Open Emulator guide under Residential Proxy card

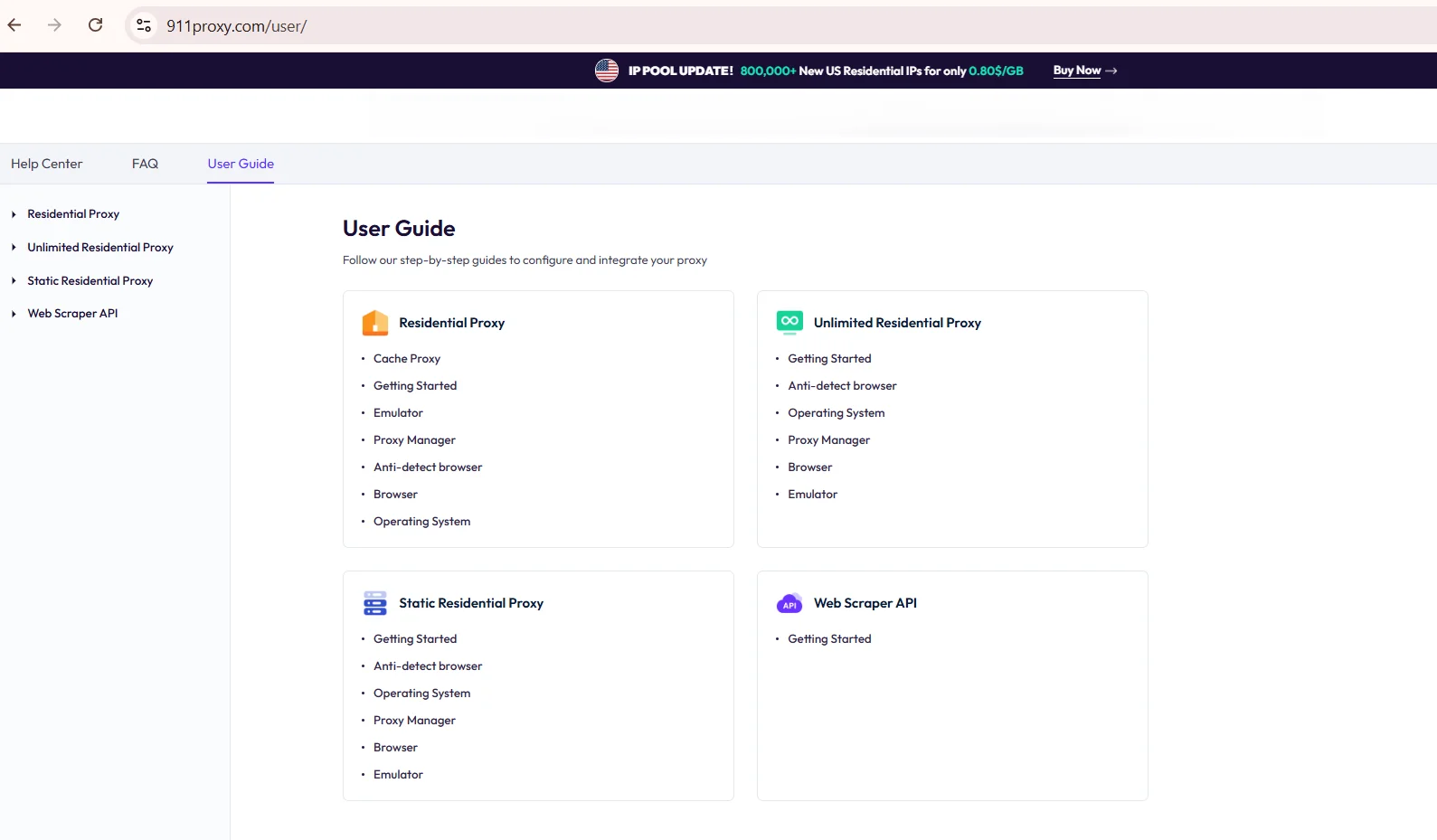(398, 413)
